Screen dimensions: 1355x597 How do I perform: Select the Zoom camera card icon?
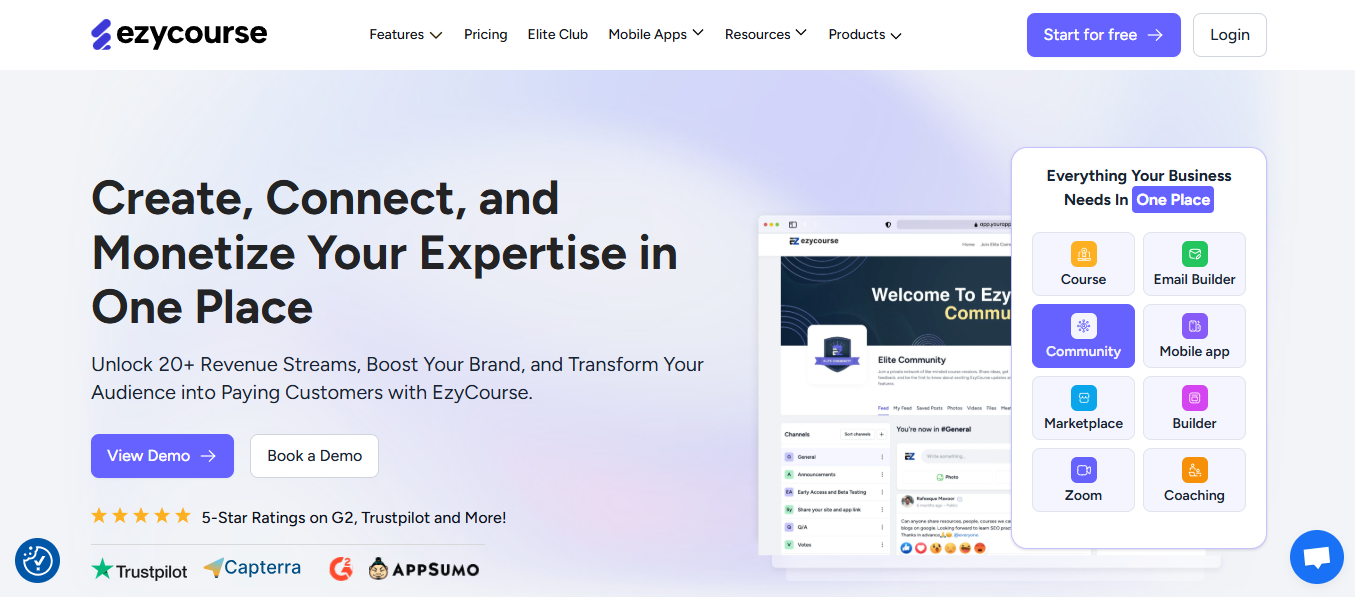(1083, 470)
